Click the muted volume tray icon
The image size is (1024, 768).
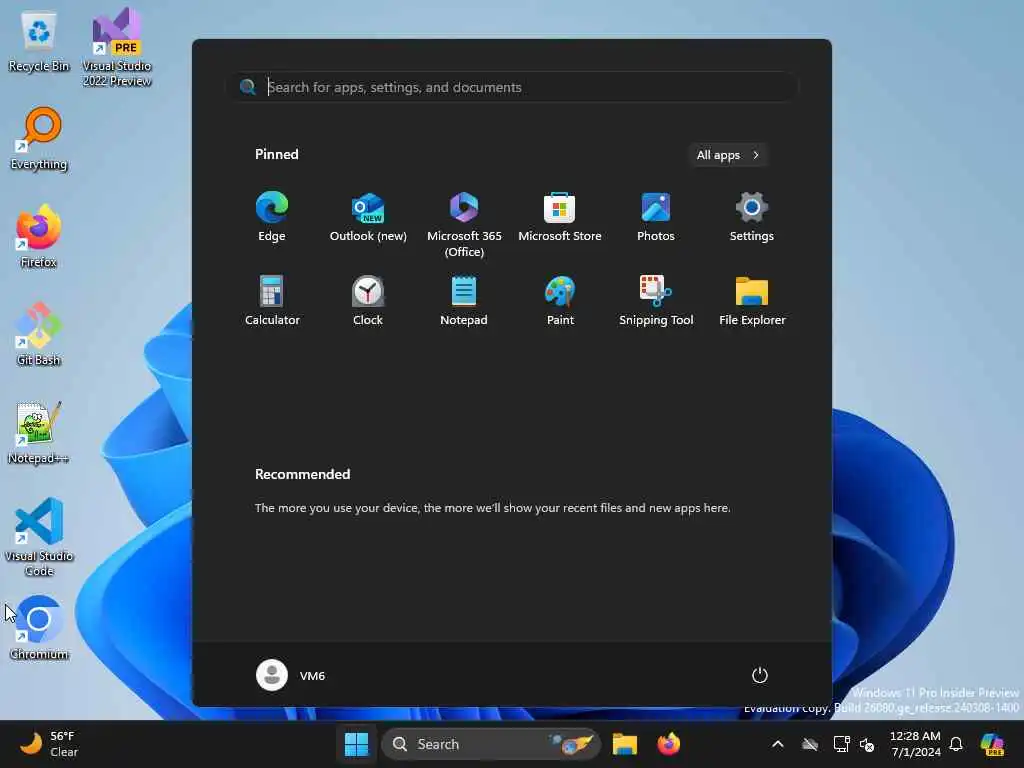coord(867,744)
